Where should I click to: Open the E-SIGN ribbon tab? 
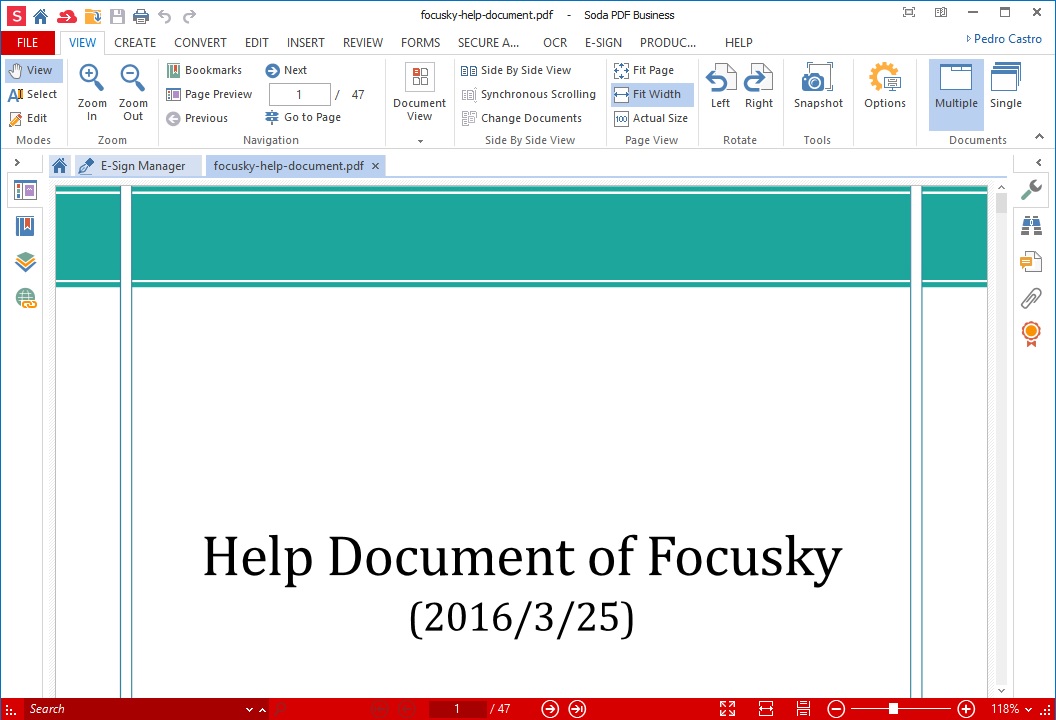[603, 42]
